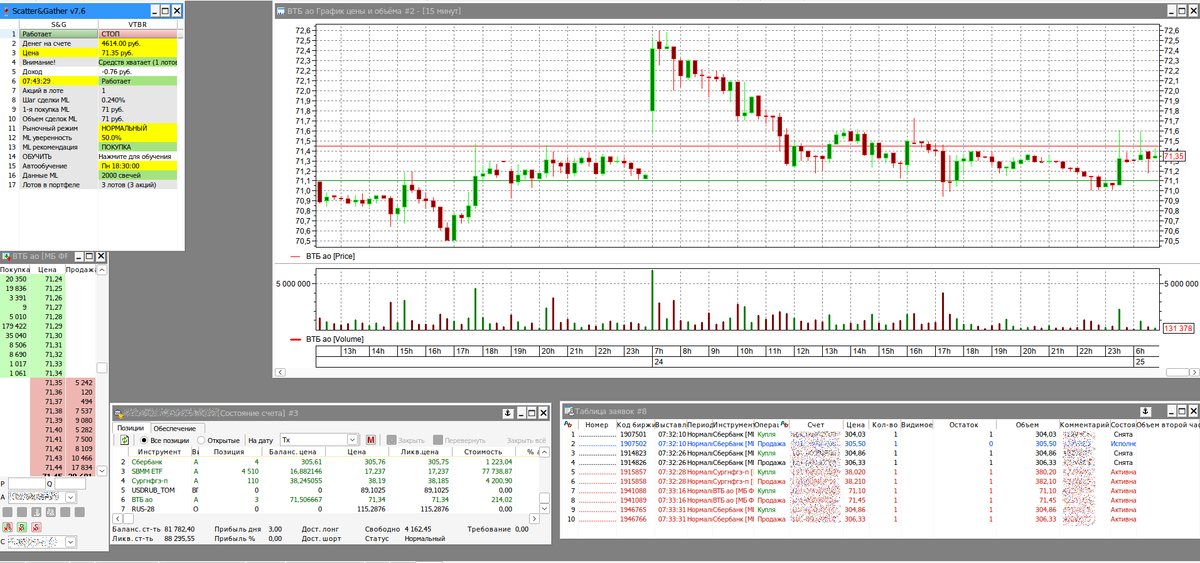Click pin arrow icon in account status window
This screenshot has height=563, width=1200.
pyautogui.click(x=508, y=414)
